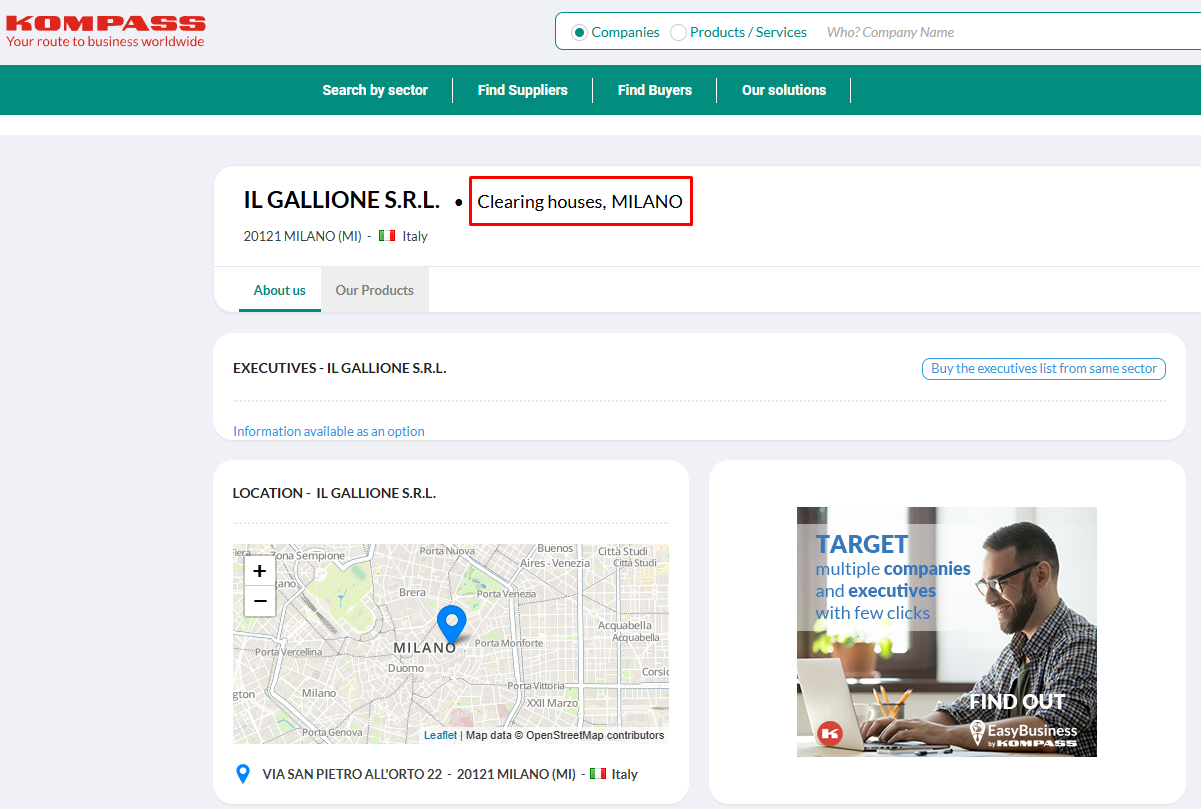Click the Italian flag next to 20121 MILANO header
Image resolution: width=1201 pixels, height=809 pixels.
[387, 236]
